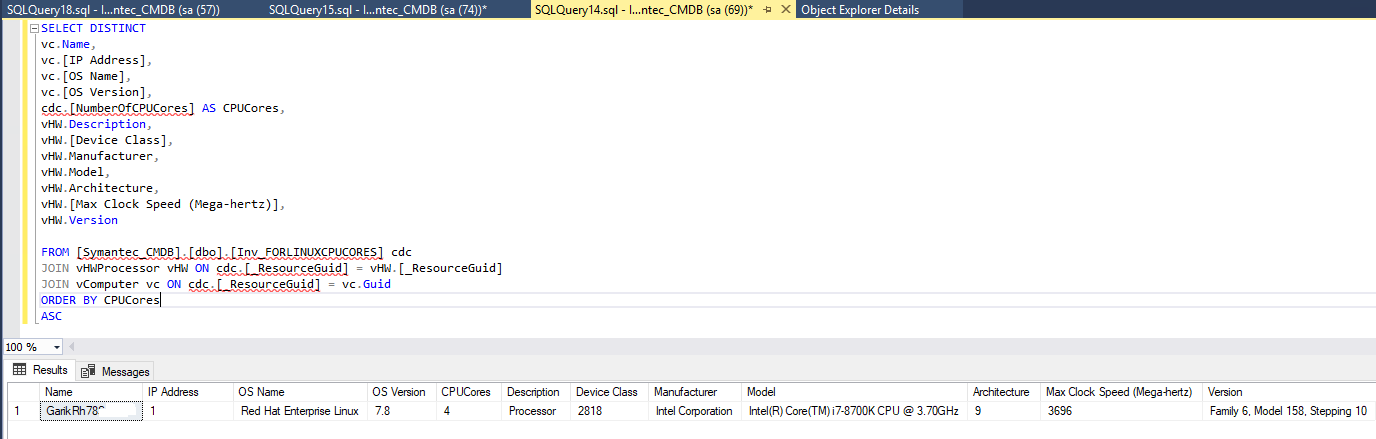The height and width of the screenshot is (439, 1376).
Task: Place cursor on vHW.Model line
Action: click(x=76, y=172)
